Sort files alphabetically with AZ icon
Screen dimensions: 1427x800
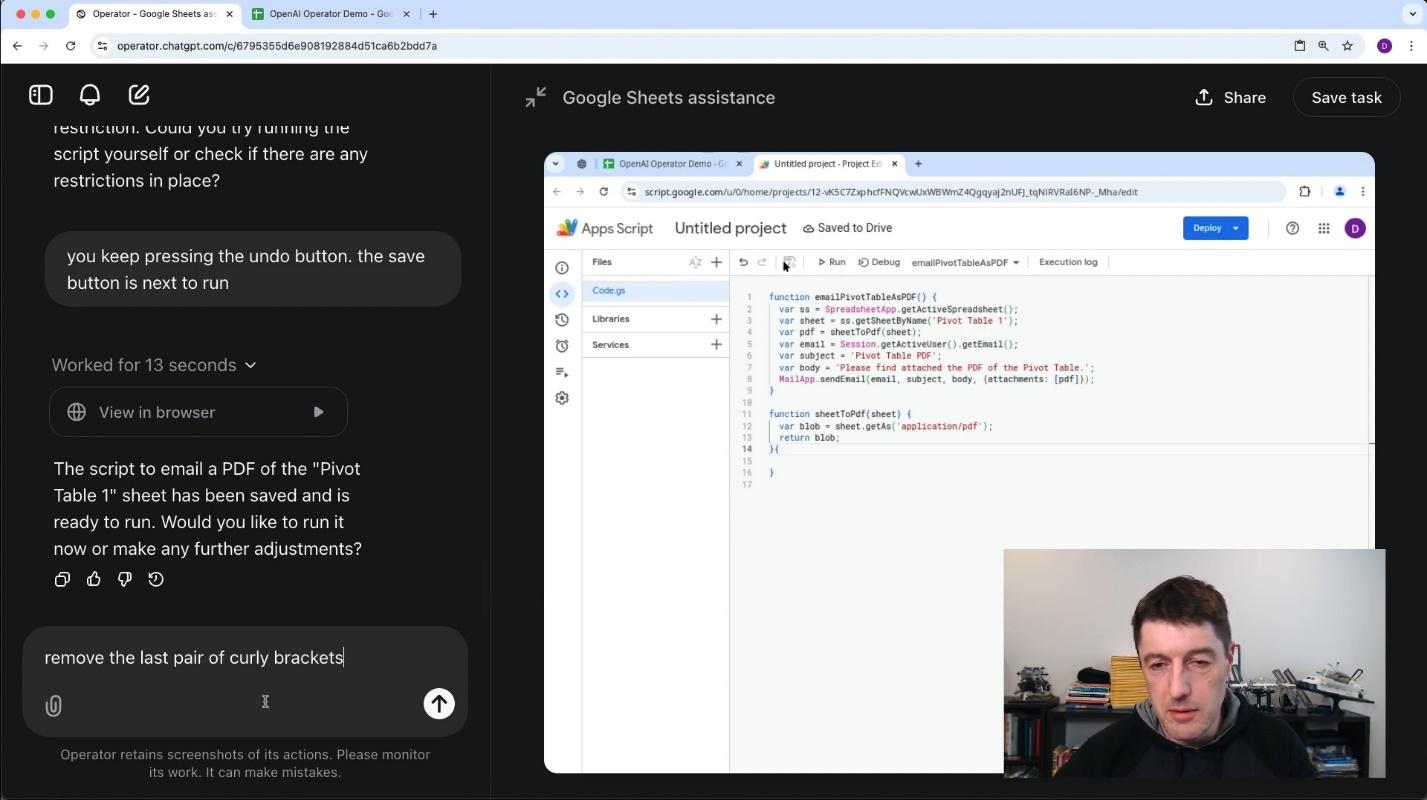coord(695,262)
